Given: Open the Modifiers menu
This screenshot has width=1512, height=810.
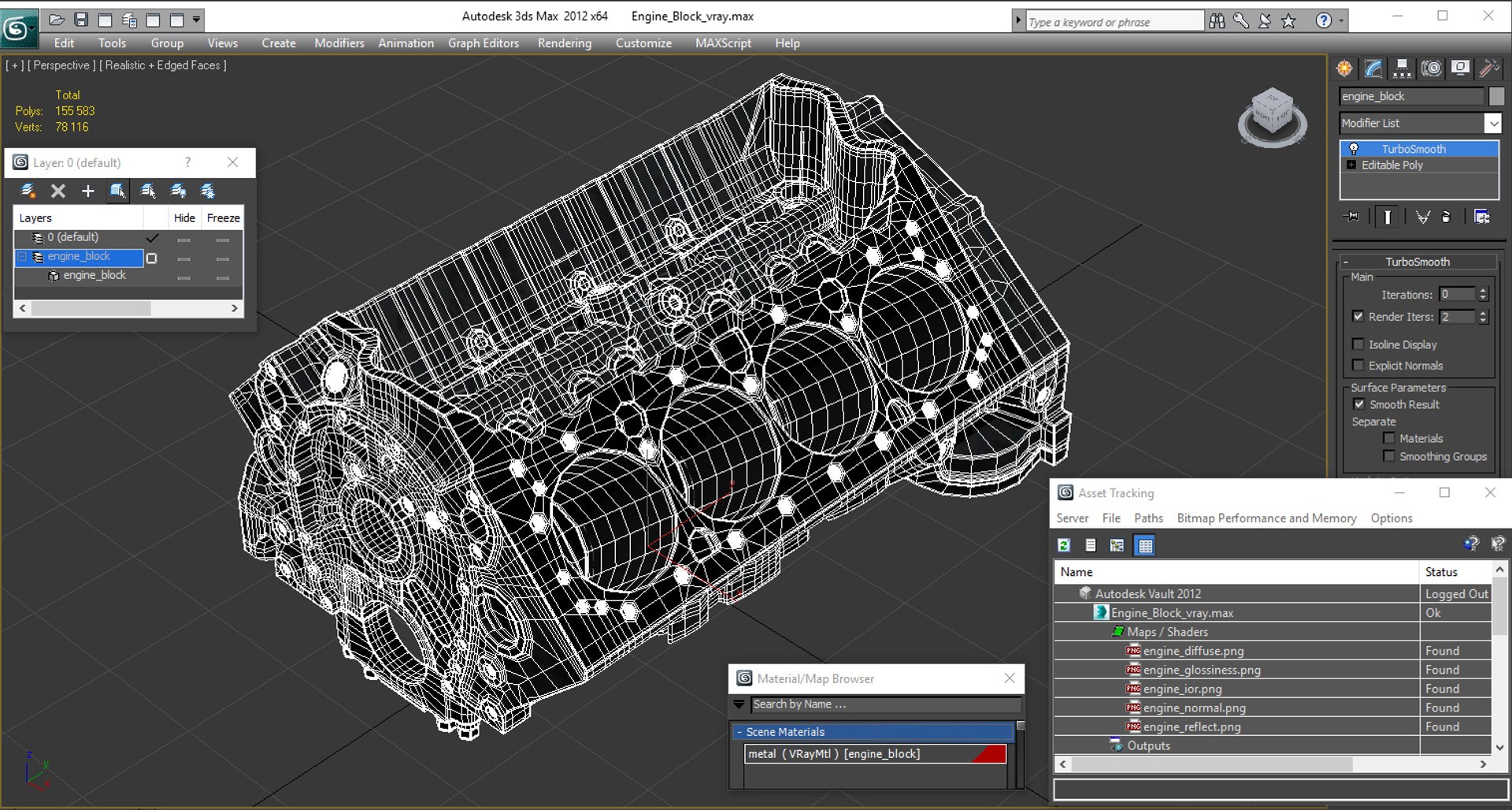Looking at the screenshot, I should [339, 43].
